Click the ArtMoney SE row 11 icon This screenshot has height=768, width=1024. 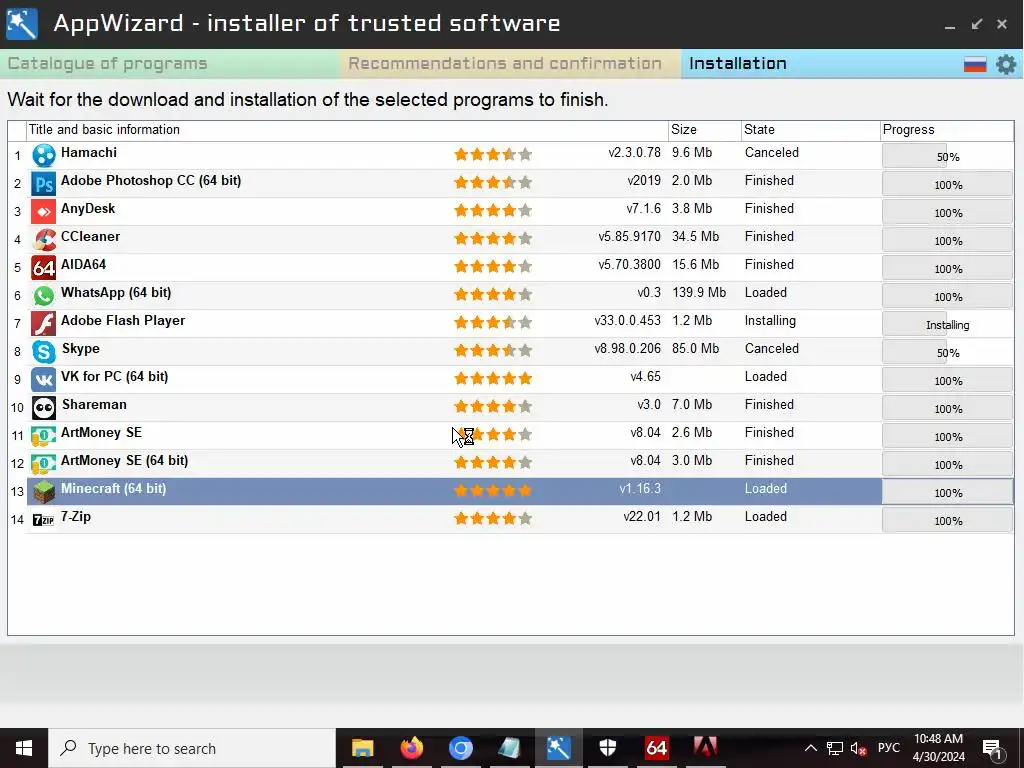click(x=44, y=436)
